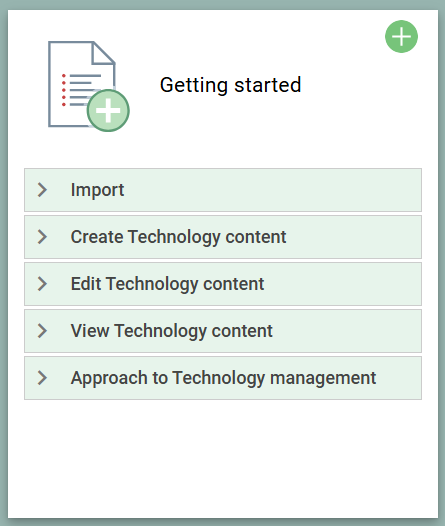Expand the Approach to Technology management section
This screenshot has height=526, width=445.
click(223, 378)
